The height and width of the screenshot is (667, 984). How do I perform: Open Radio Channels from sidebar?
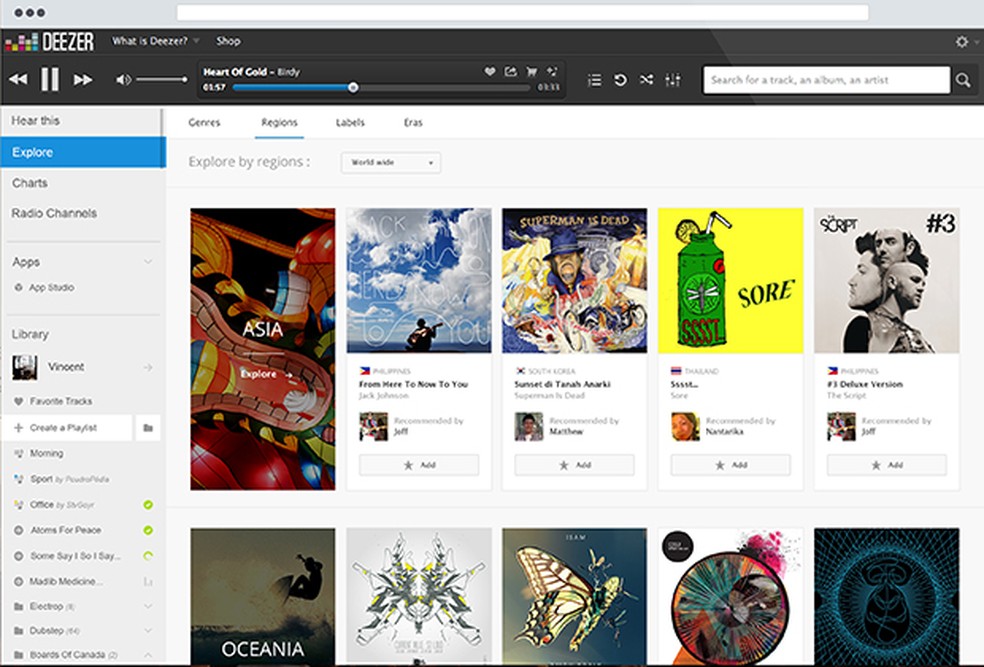(53, 213)
